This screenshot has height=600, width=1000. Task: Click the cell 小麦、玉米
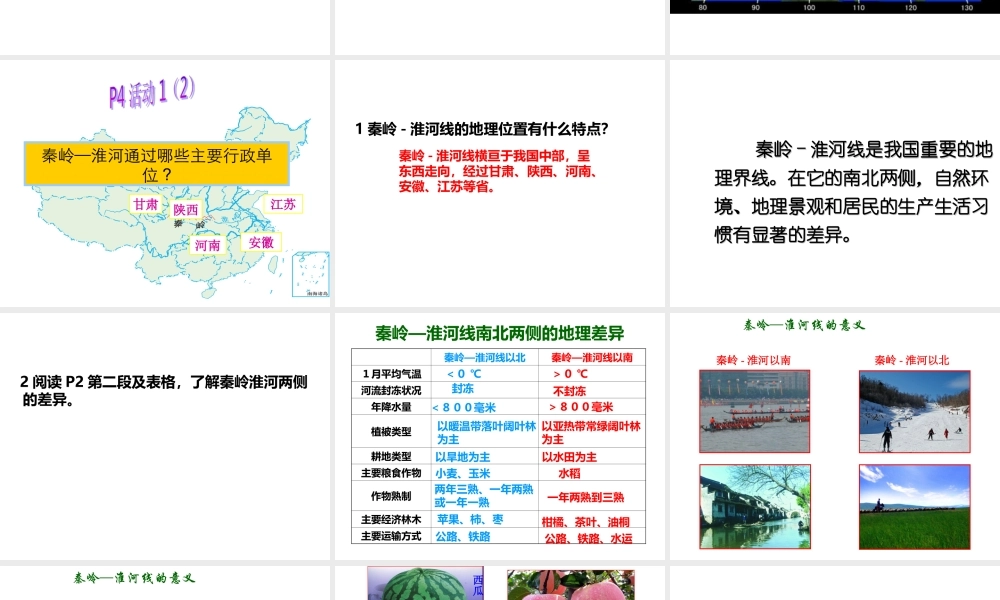(x=462, y=474)
